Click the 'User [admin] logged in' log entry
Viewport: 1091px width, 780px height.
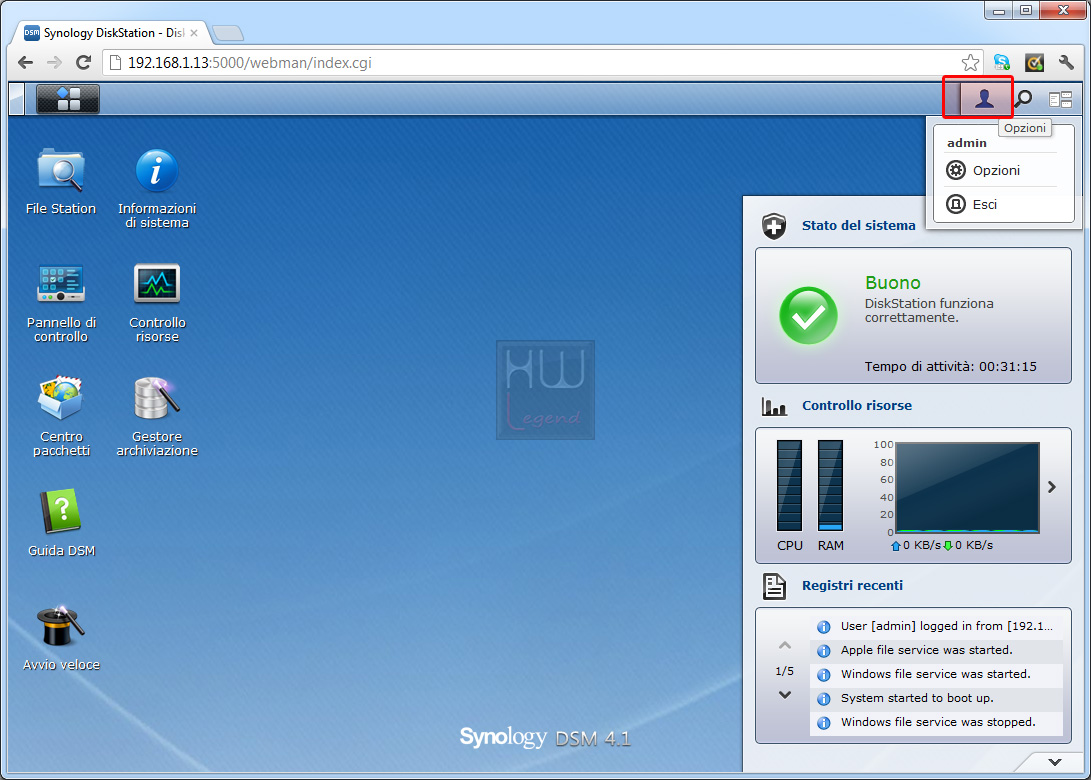(937, 626)
